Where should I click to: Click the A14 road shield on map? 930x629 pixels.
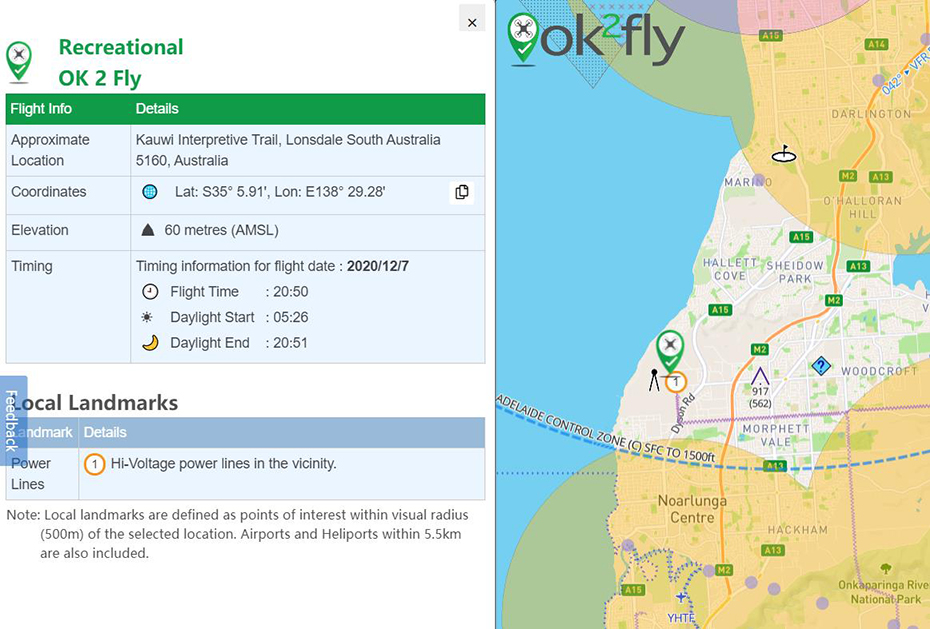tap(877, 44)
